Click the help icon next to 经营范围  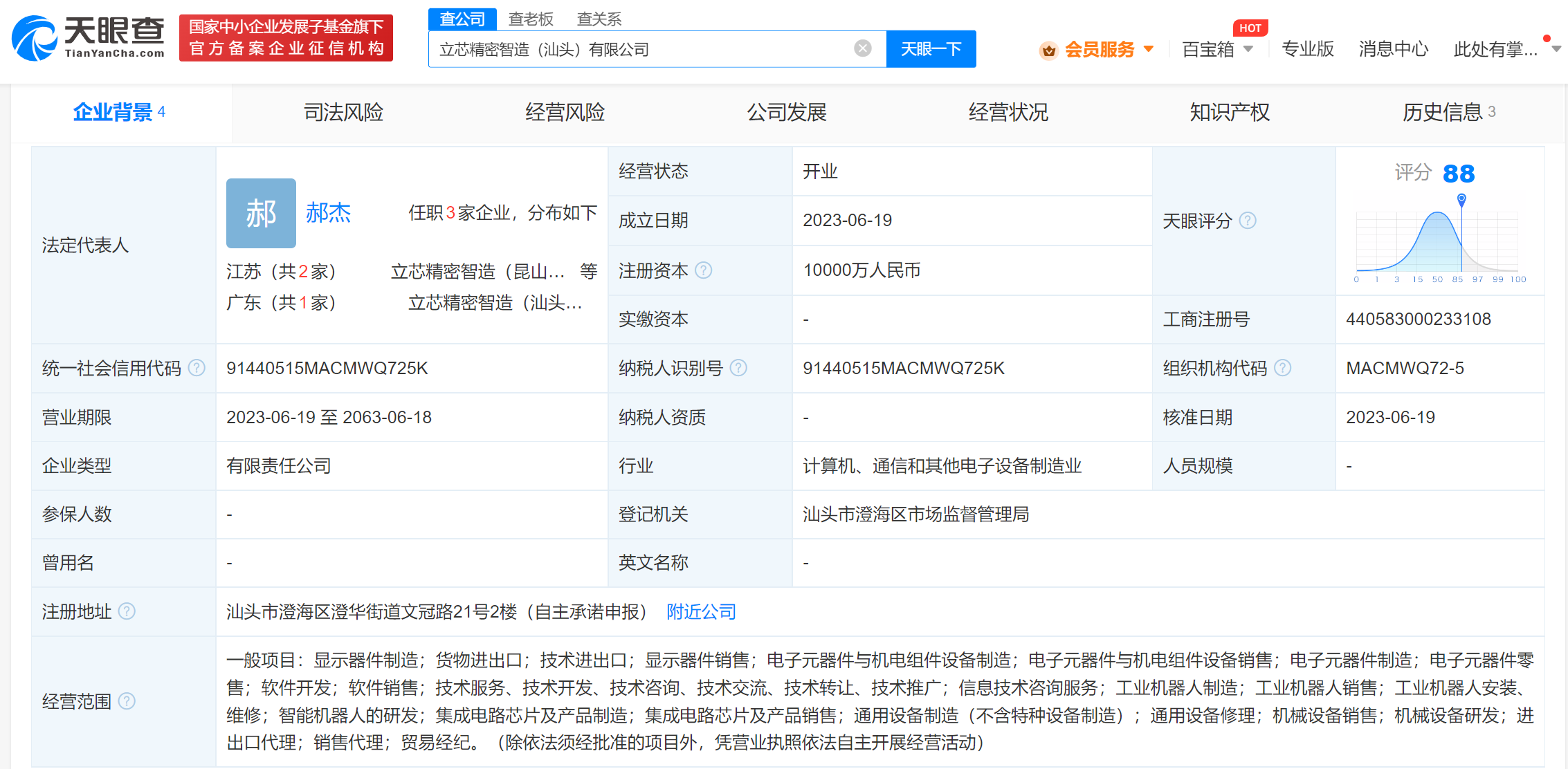127,701
